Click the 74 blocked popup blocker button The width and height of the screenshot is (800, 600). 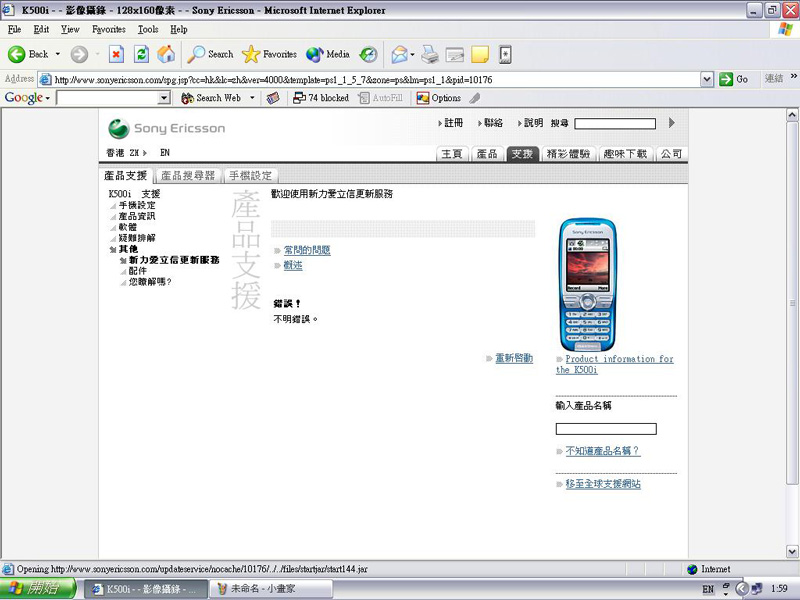(x=320, y=98)
